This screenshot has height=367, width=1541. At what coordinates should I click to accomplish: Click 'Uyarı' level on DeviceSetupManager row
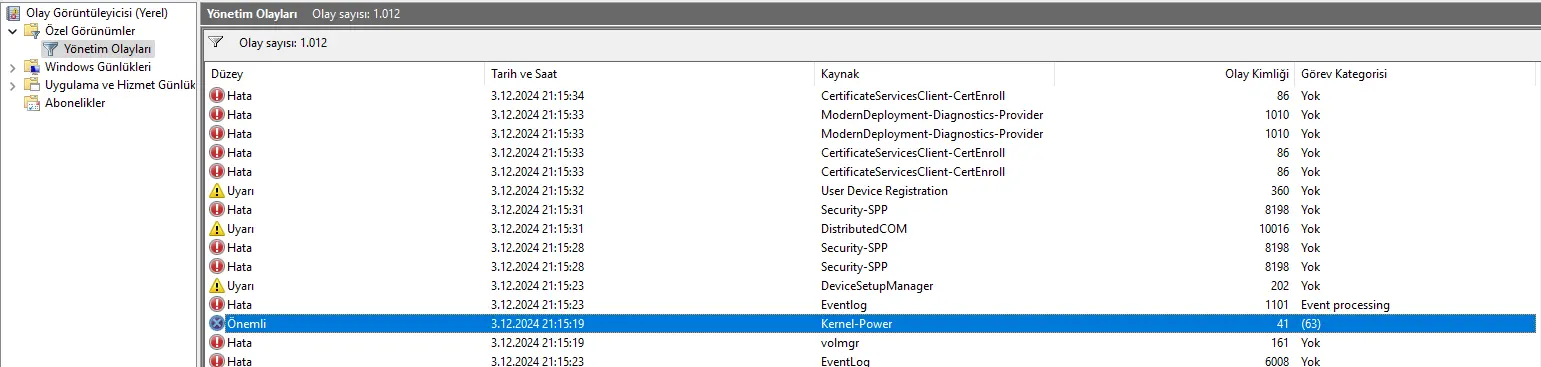[x=240, y=286]
